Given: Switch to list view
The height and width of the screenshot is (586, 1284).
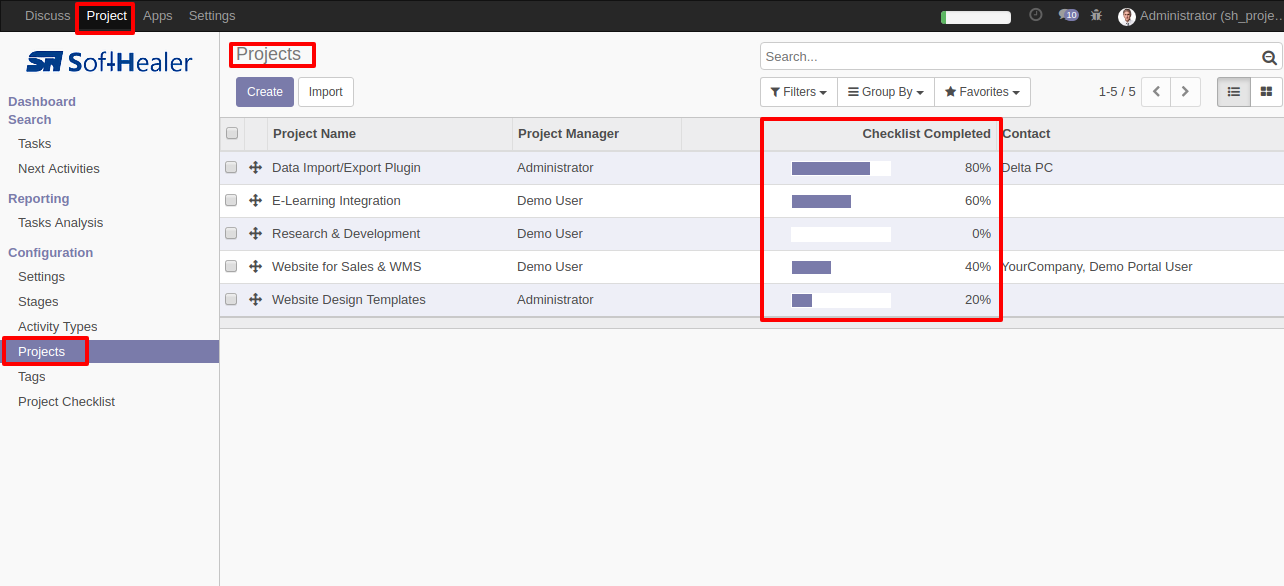Looking at the screenshot, I should tap(1234, 92).
